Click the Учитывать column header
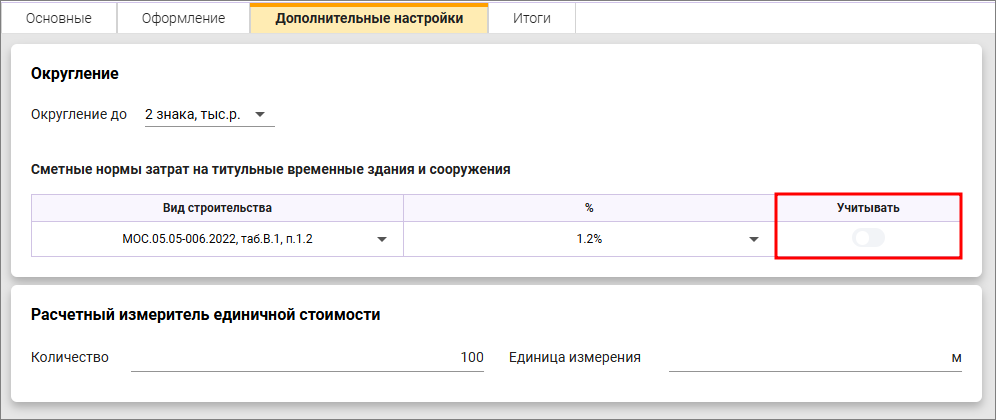The image size is (996, 420). click(x=868, y=207)
